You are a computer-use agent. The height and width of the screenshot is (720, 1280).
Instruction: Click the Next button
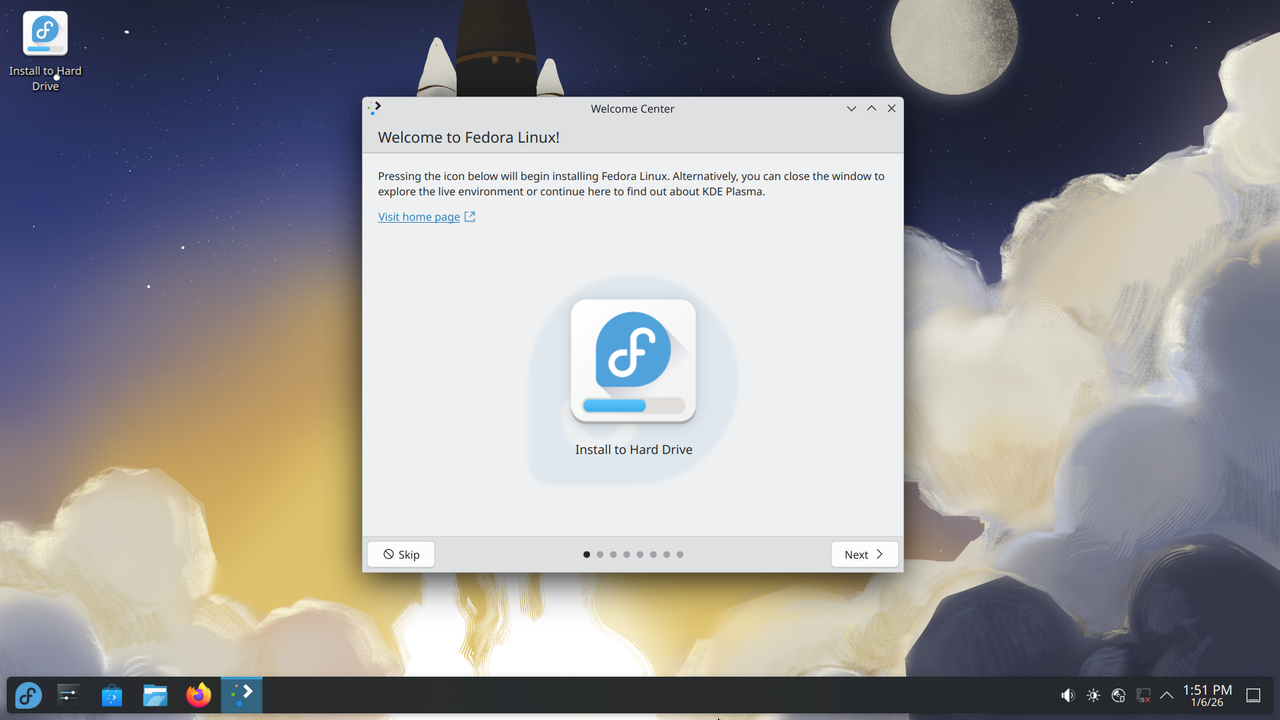[864, 554]
